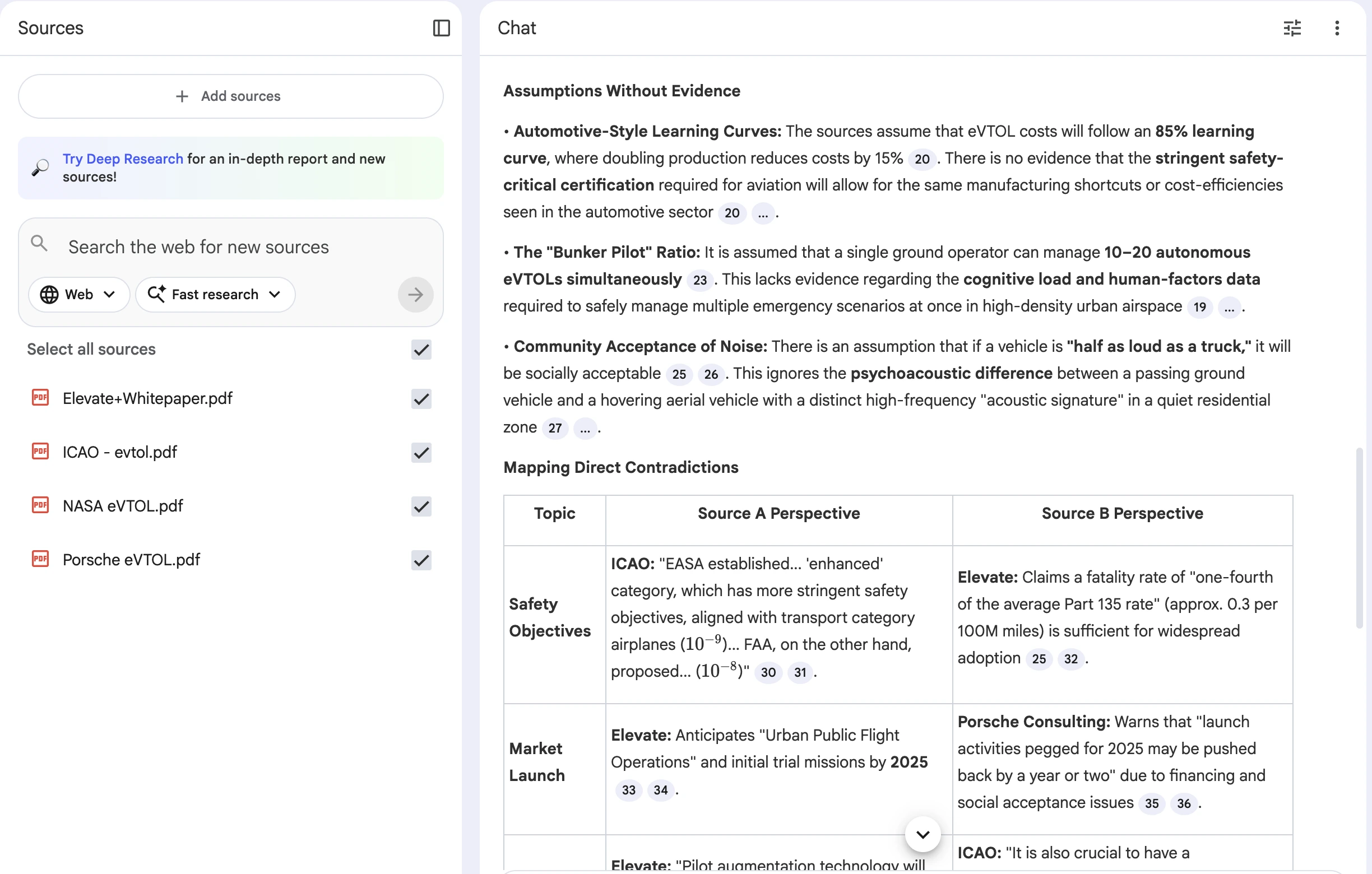1372x874 pixels.
Task: Focus the web source search field
Action: [228, 247]
